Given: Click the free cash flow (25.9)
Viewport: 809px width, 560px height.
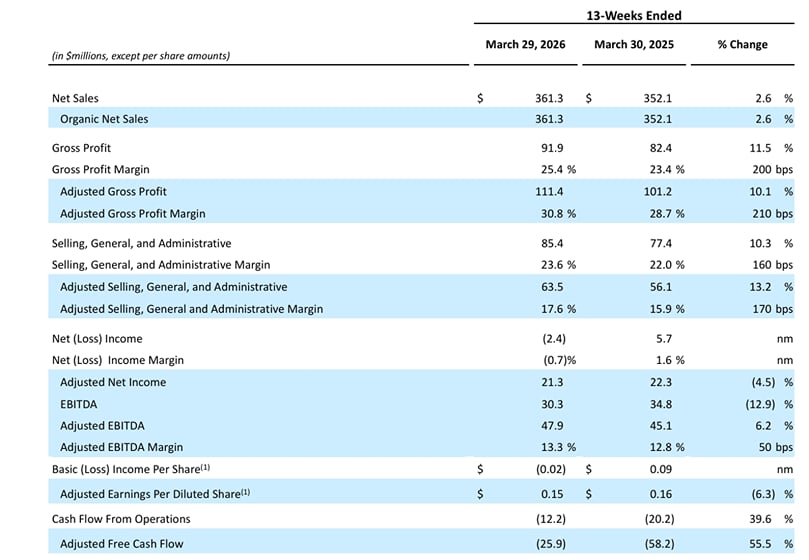Looking at the screenshot, I should [551, 544].
